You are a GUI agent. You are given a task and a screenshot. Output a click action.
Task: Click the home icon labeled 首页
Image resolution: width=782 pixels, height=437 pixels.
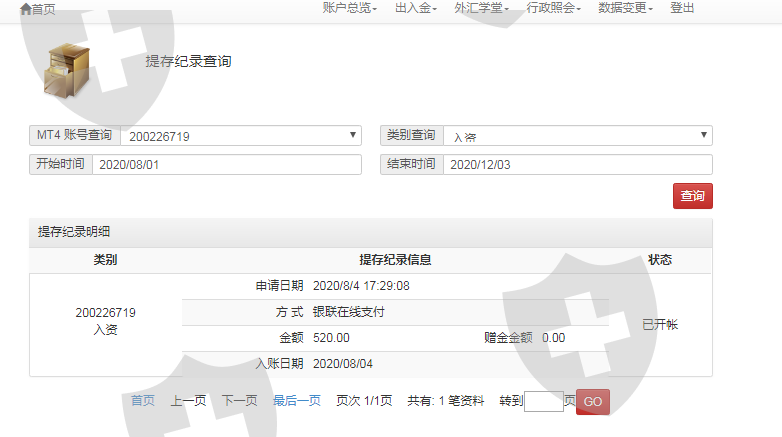coord(38,9)
